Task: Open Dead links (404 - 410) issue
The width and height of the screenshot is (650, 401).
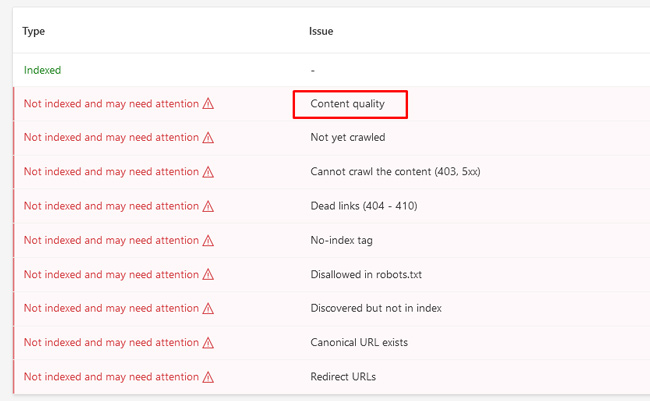Action: (x=363, y=206)
